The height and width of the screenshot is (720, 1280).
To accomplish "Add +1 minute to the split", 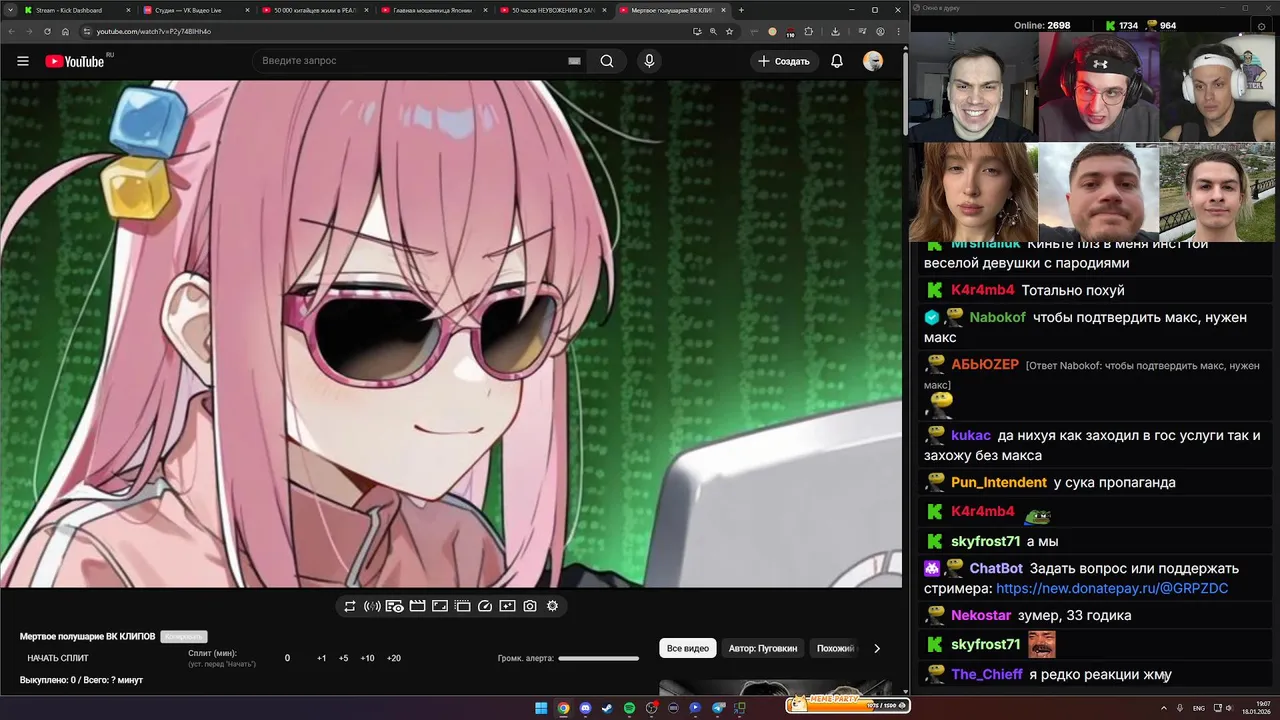I will coord(321,658).
